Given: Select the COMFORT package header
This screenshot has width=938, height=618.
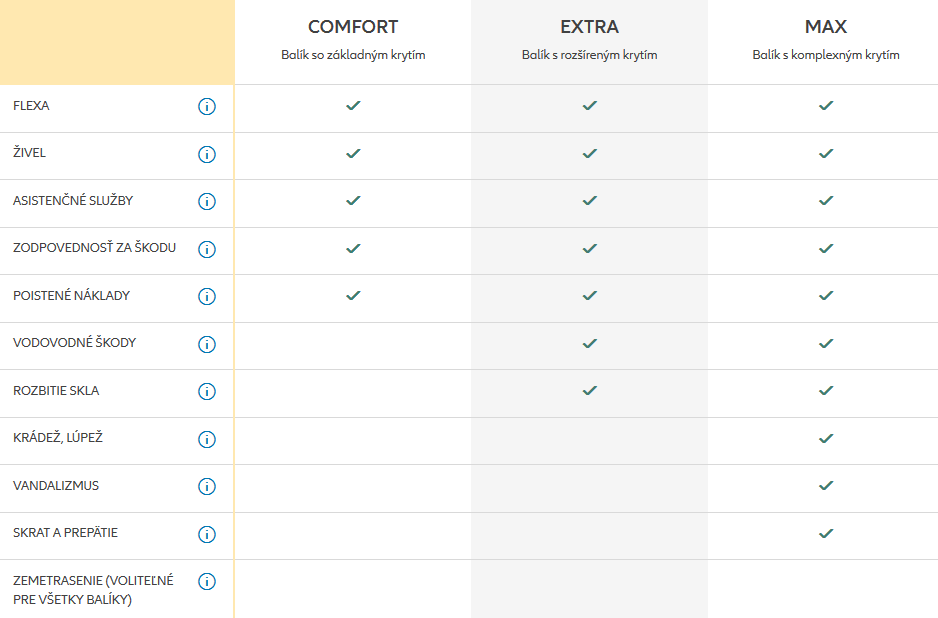Looking at the screenshot, I should click(353, 27).
